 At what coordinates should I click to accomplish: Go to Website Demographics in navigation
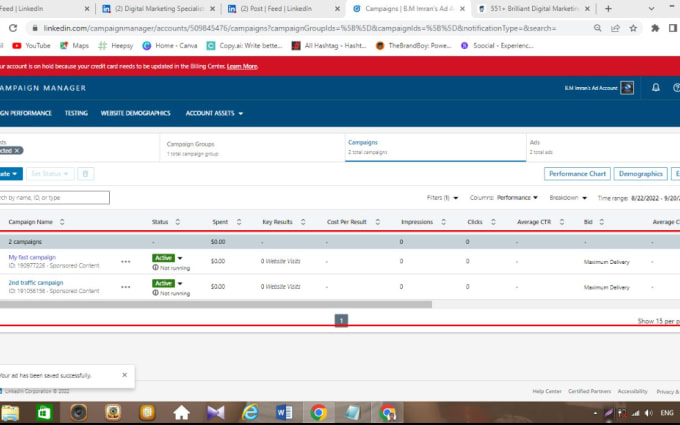(135, 113)
